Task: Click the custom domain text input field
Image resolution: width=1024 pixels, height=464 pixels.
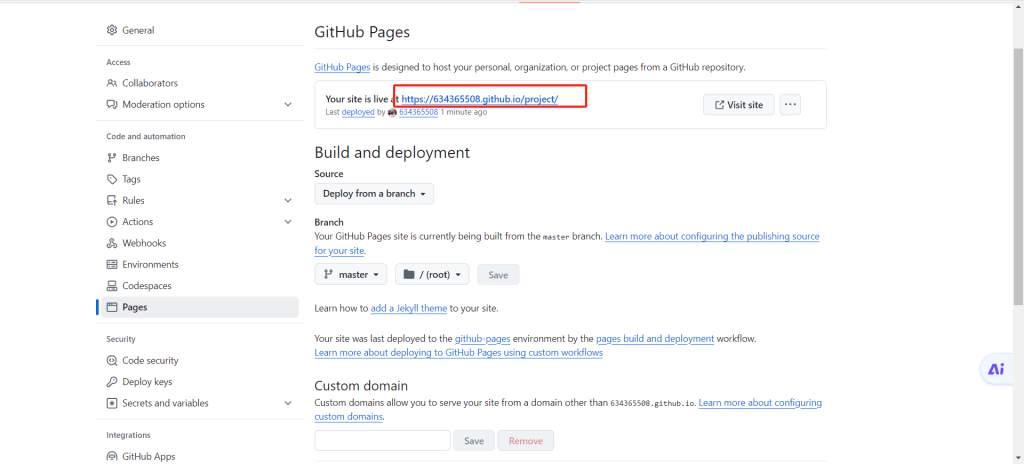Action: (382, 440)
